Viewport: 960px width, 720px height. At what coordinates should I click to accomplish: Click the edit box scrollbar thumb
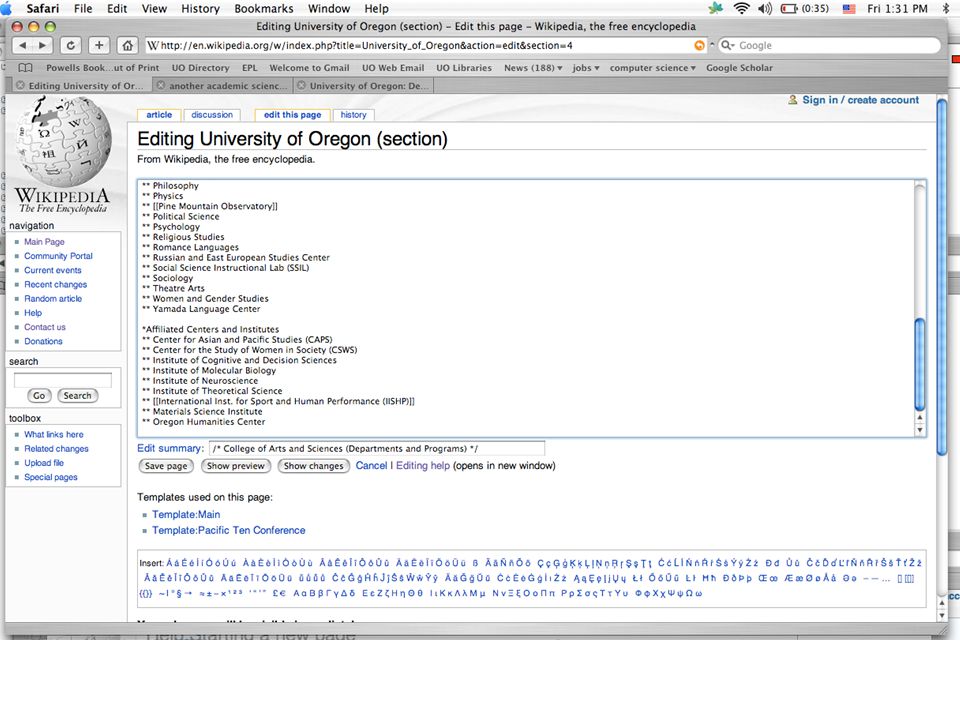(x=919, y=364)
